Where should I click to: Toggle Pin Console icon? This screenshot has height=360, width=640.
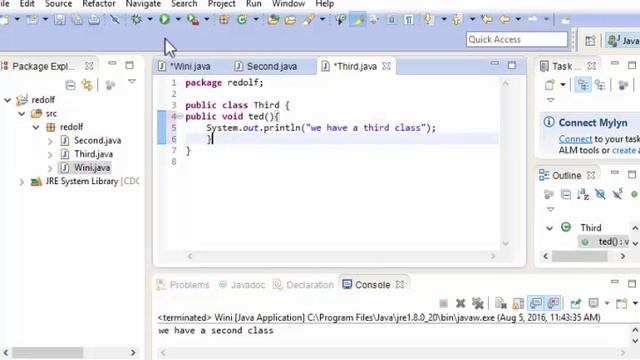pyautogui.click(x=576, y=303)
